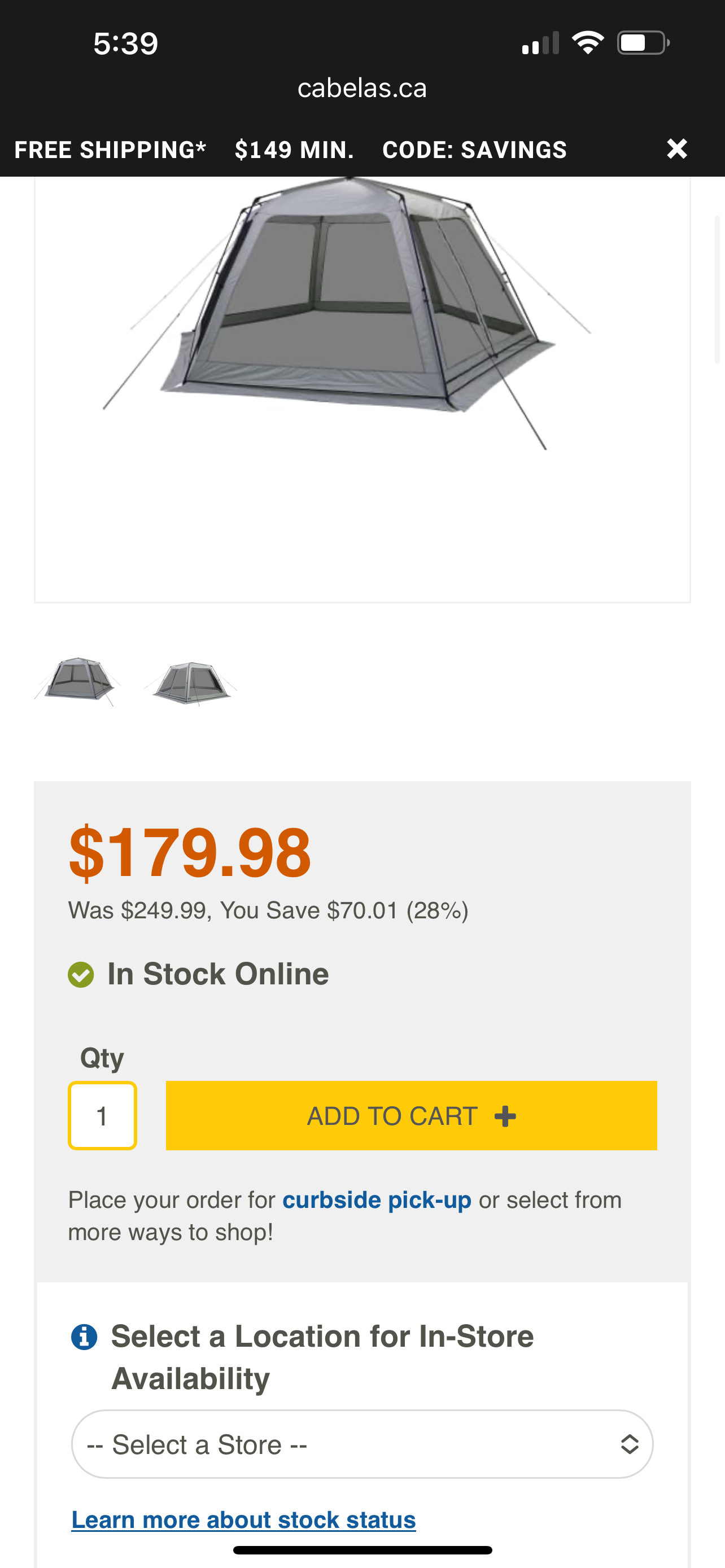Click the plus icon on Add to Cart
The width and height of the screenshot is (725, 1568).
[505, 1116]
